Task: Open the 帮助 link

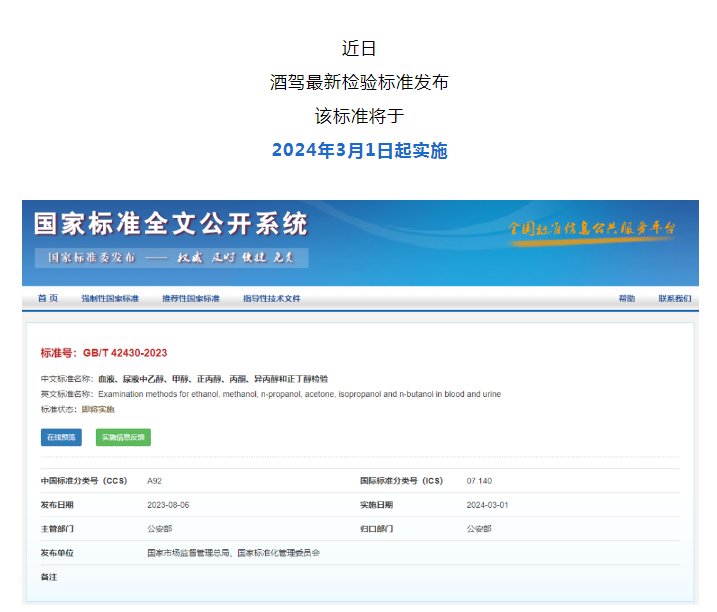Action: [626, 299]
